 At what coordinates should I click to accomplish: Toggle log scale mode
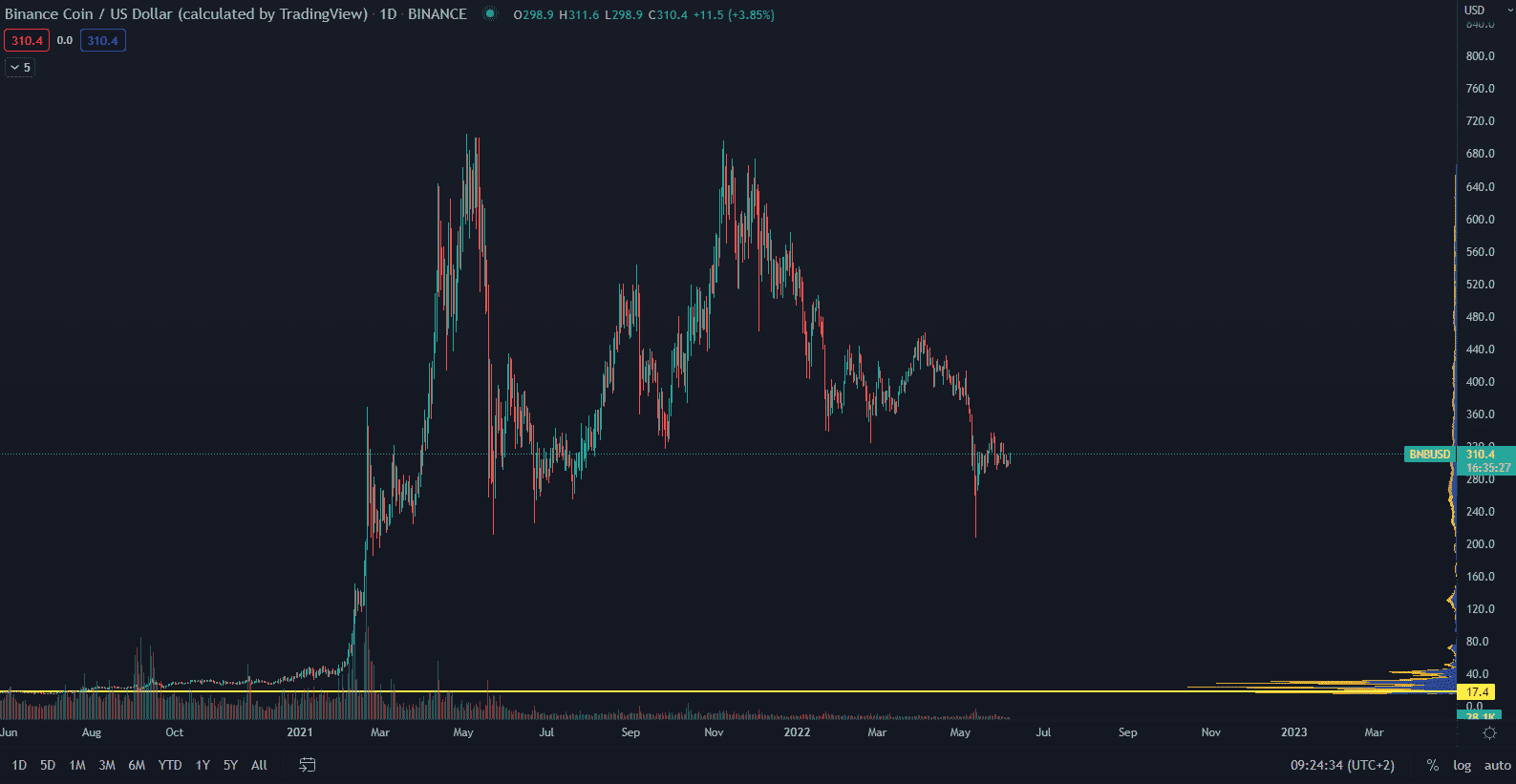[1462, 765]
